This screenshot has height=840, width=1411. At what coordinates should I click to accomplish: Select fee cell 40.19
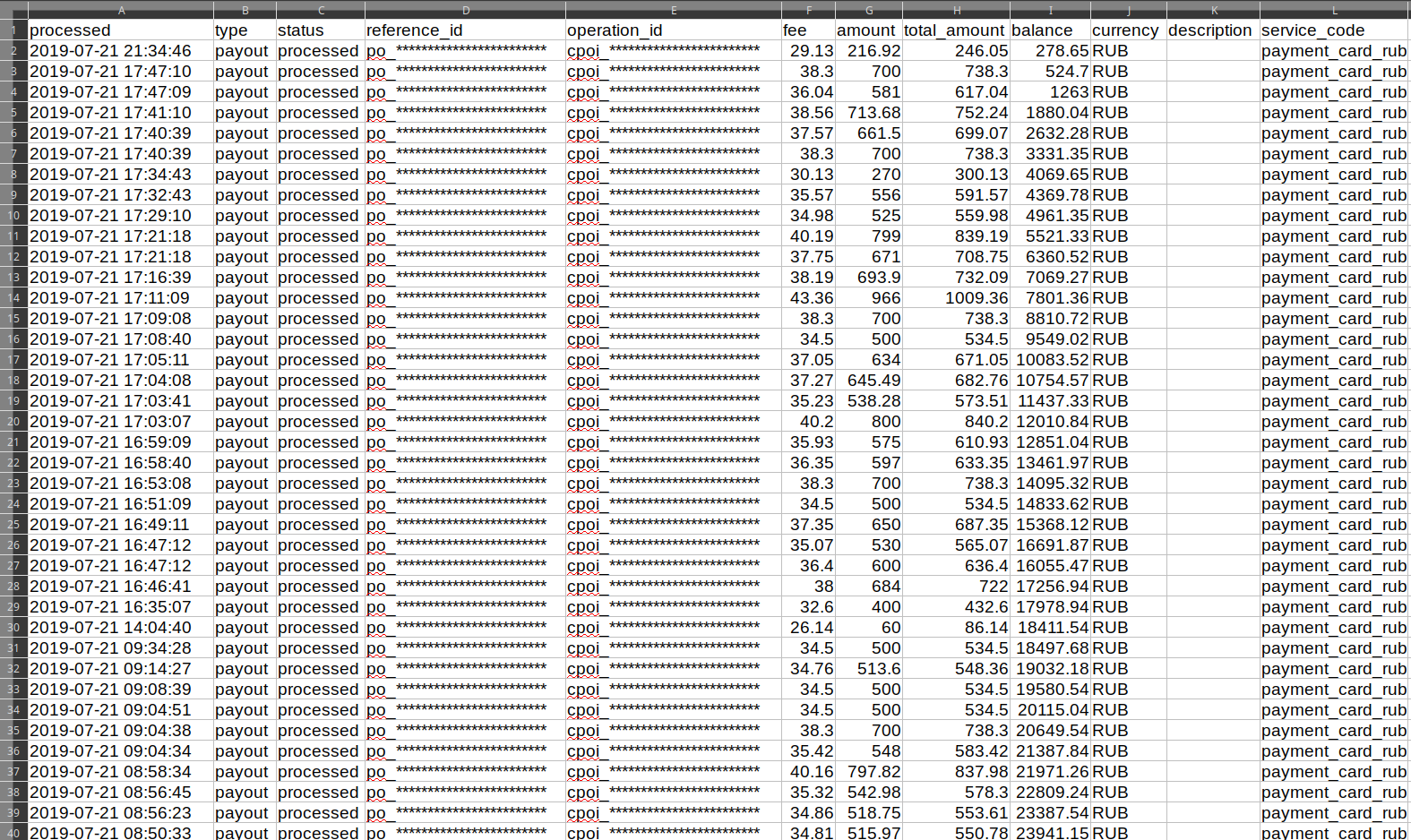[808, 236]
